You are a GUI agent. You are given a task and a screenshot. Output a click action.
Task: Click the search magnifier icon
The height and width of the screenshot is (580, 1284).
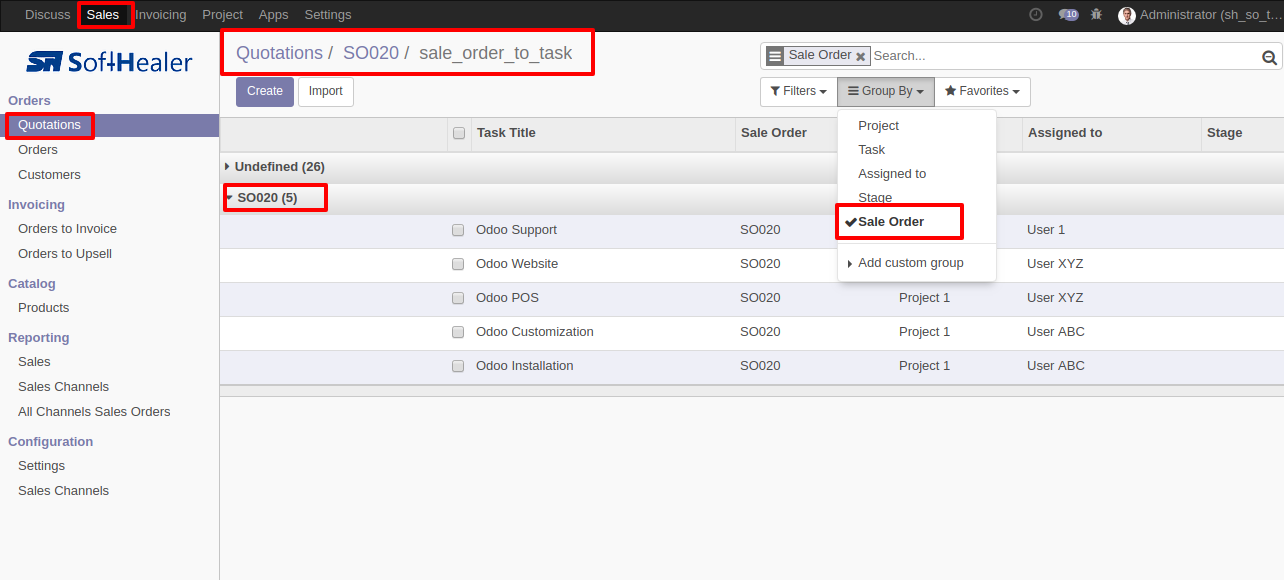click(1270, 57)
